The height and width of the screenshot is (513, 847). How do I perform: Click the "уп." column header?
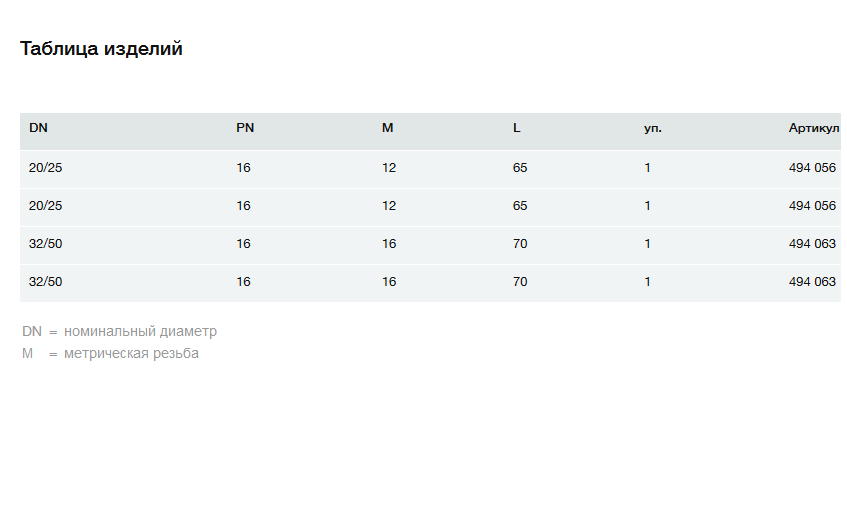(x=652, y=129)
